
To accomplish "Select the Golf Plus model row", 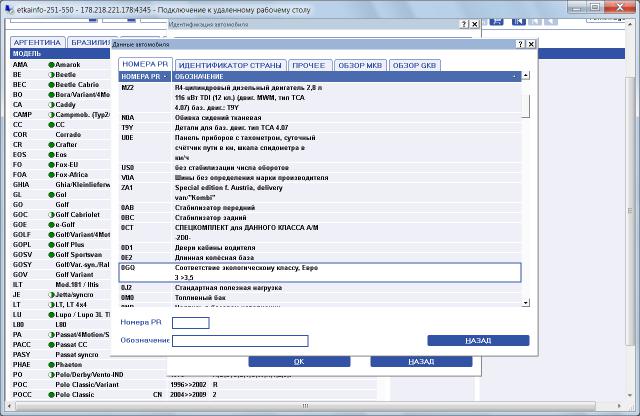I will click(x=61, y=245).
